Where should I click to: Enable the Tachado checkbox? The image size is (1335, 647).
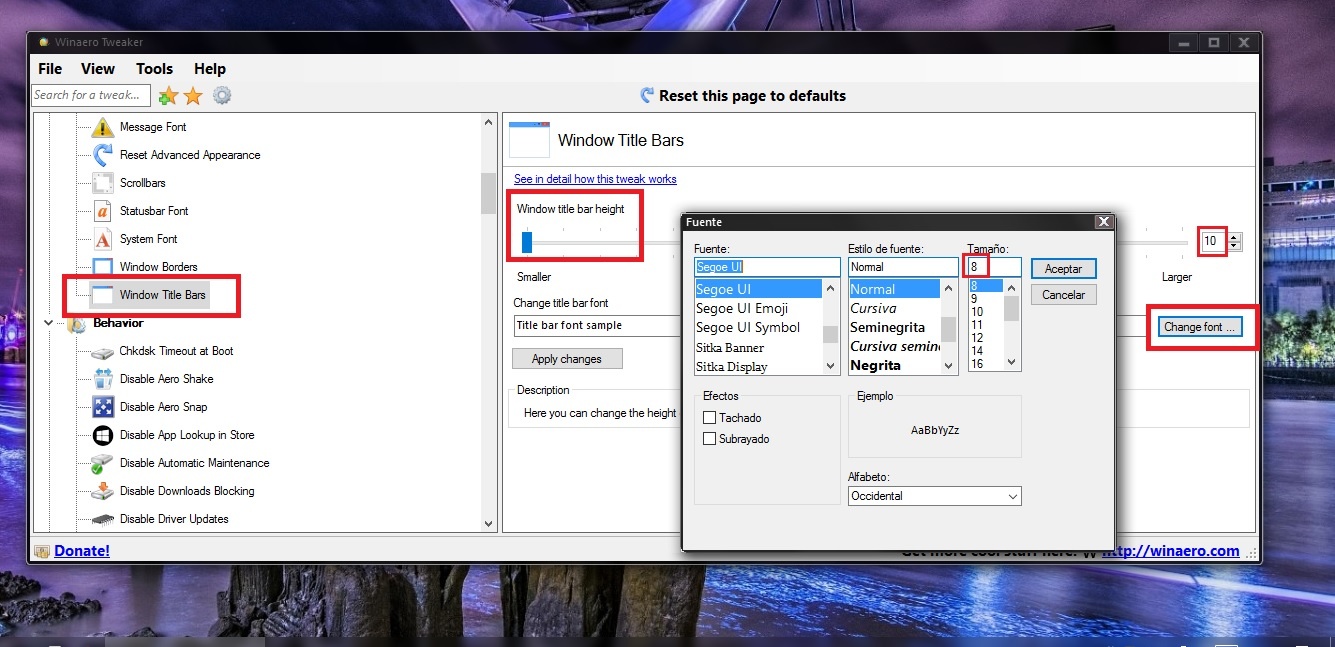pos(710,418)
